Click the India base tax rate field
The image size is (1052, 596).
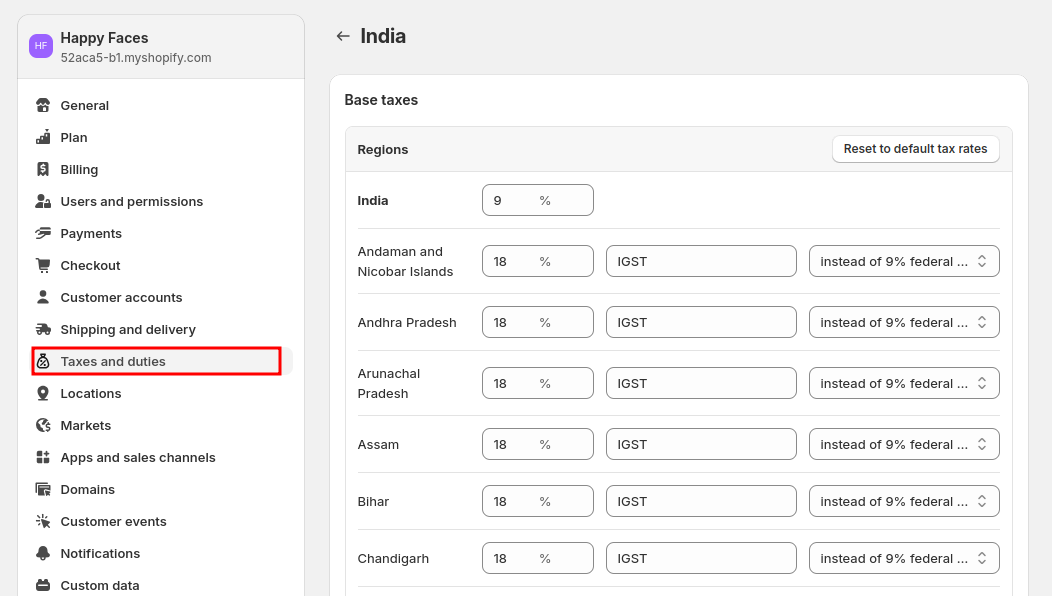537,200
